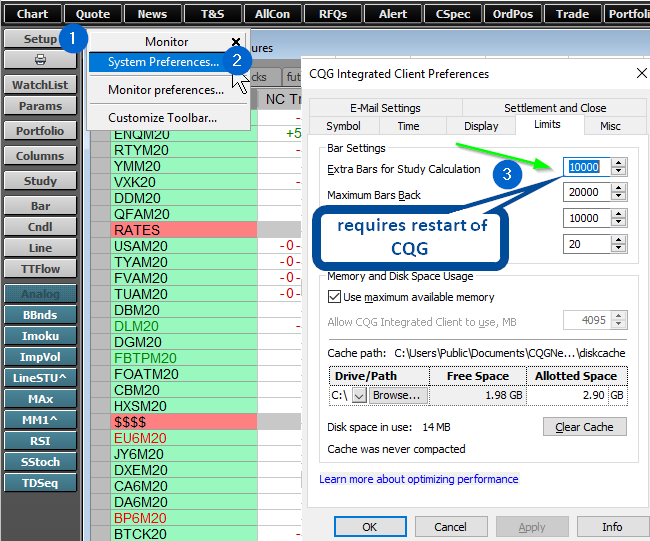Click Extra Bars for Study Calculation field
The image size is (650, 541).
(x=587, y=167)
